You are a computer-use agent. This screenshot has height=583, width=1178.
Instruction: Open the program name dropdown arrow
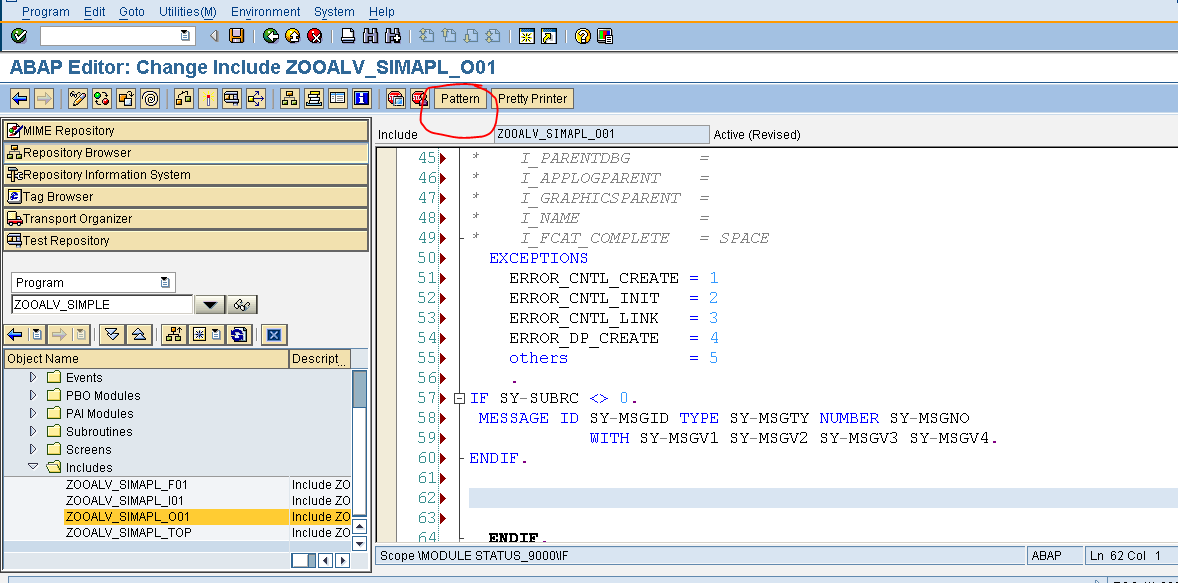click(x=211, y=304)
